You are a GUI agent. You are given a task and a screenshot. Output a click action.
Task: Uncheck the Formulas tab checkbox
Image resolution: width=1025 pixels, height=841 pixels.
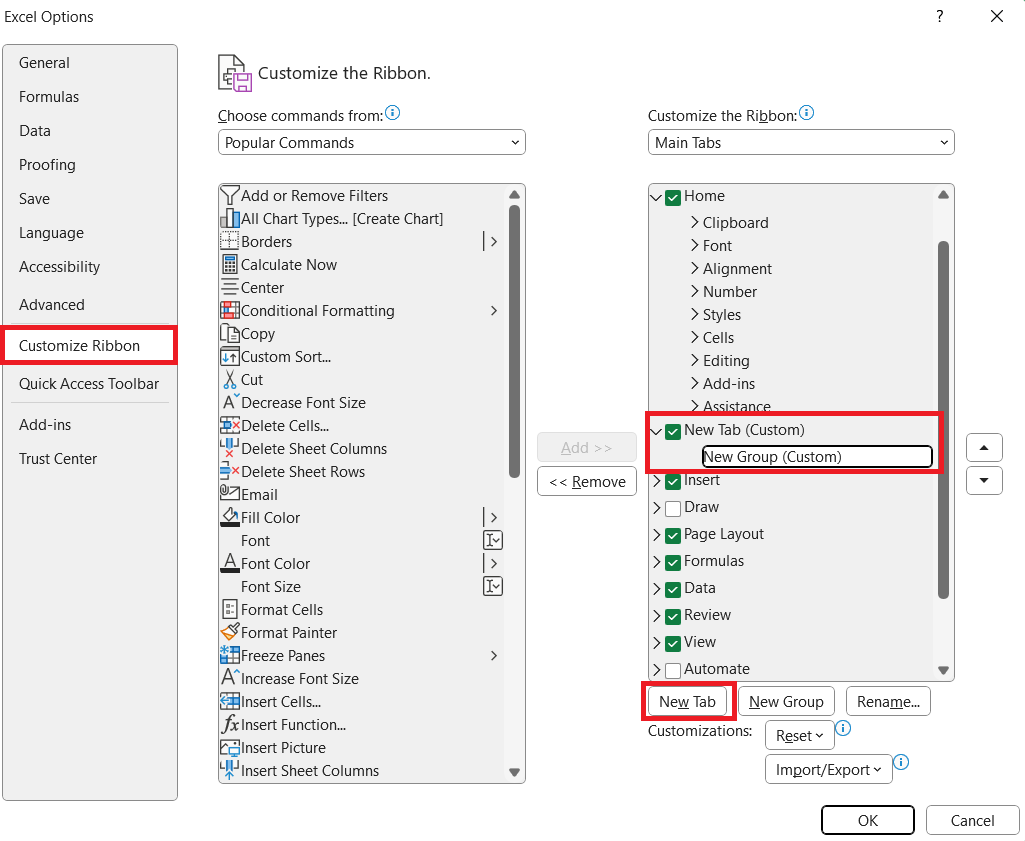673,563
